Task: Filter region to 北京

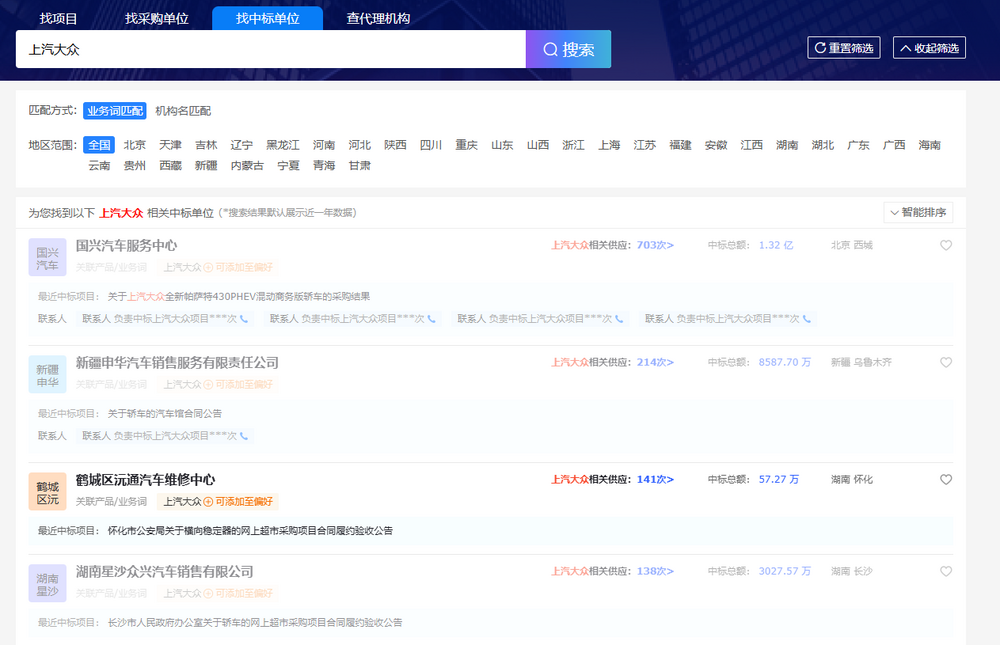Action: (x=135, y=145)
